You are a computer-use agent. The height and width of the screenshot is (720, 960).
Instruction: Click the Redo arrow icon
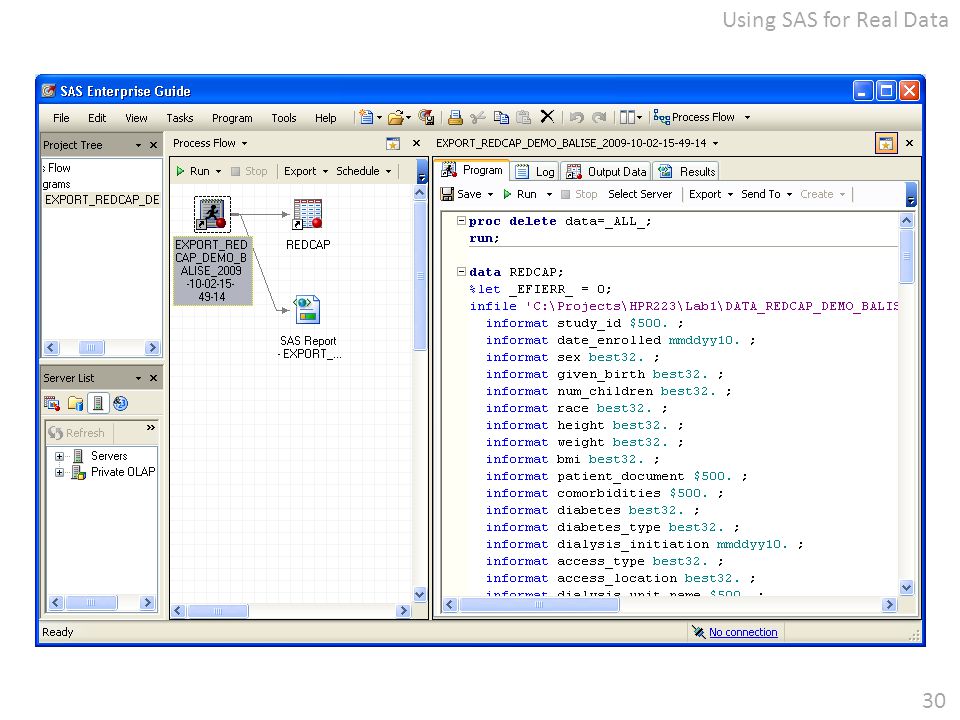click(599, 117)
